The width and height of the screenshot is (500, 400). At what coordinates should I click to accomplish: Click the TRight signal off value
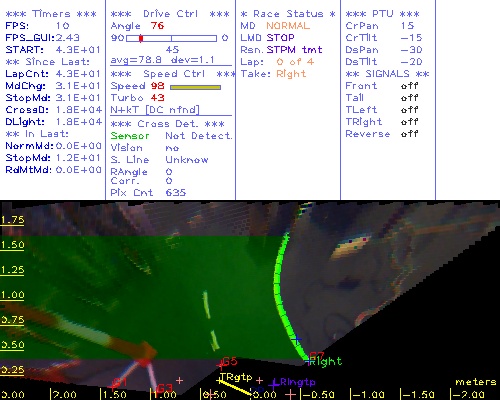409,122
